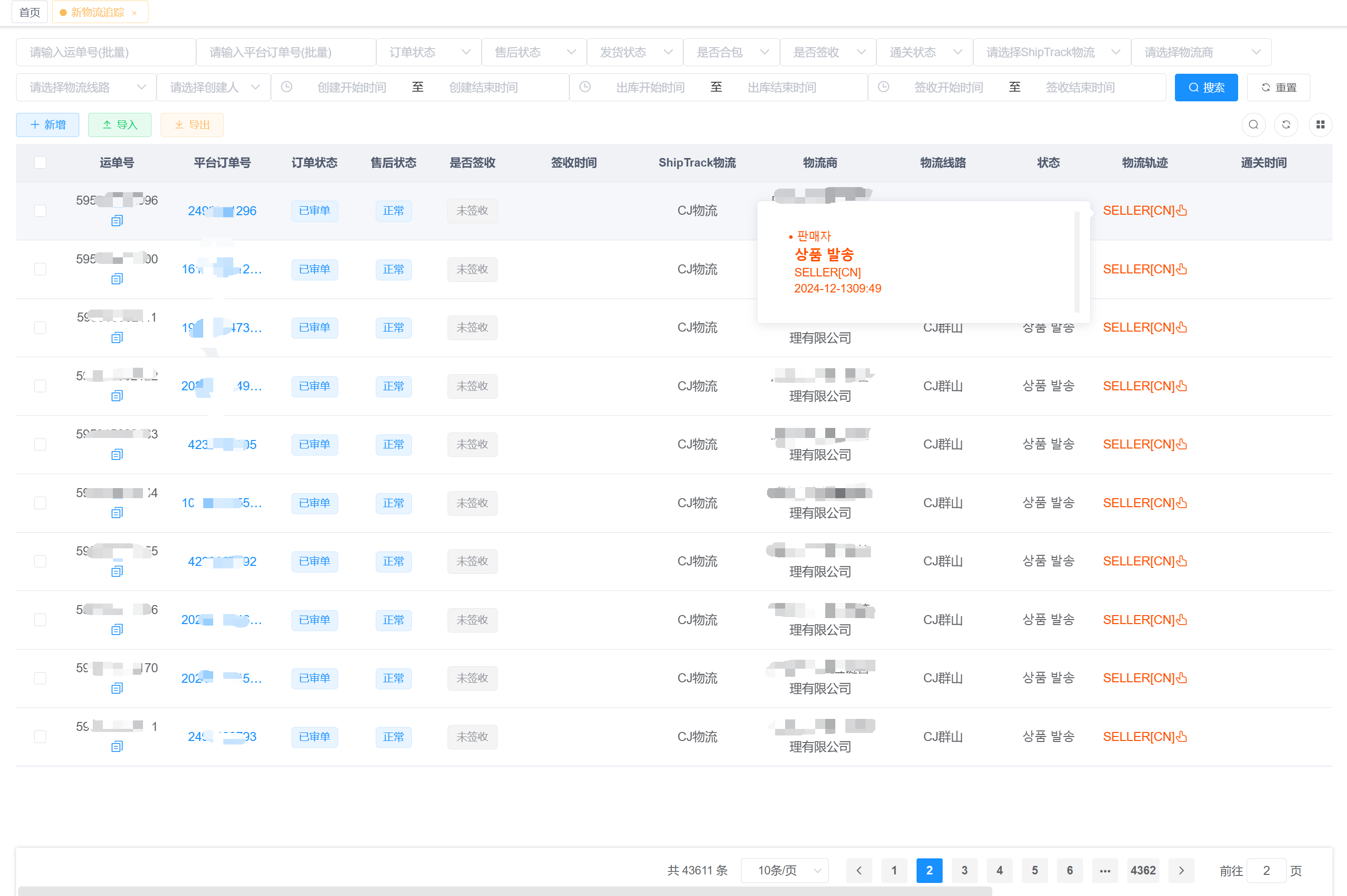1347x896 pixels.
Task: Select the 新物流追踪 tab
Action: coord(97,12)
